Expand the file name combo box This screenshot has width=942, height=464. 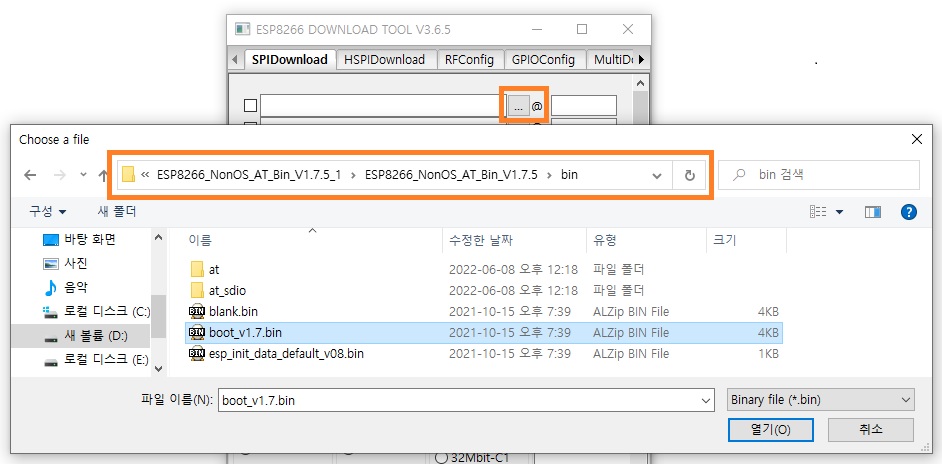pyautogui.click(x=706, y=400)
